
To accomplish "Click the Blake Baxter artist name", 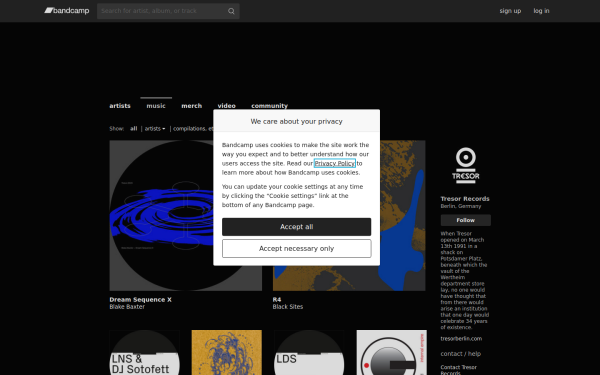I will pyautogui.click(x=127, y=307).
